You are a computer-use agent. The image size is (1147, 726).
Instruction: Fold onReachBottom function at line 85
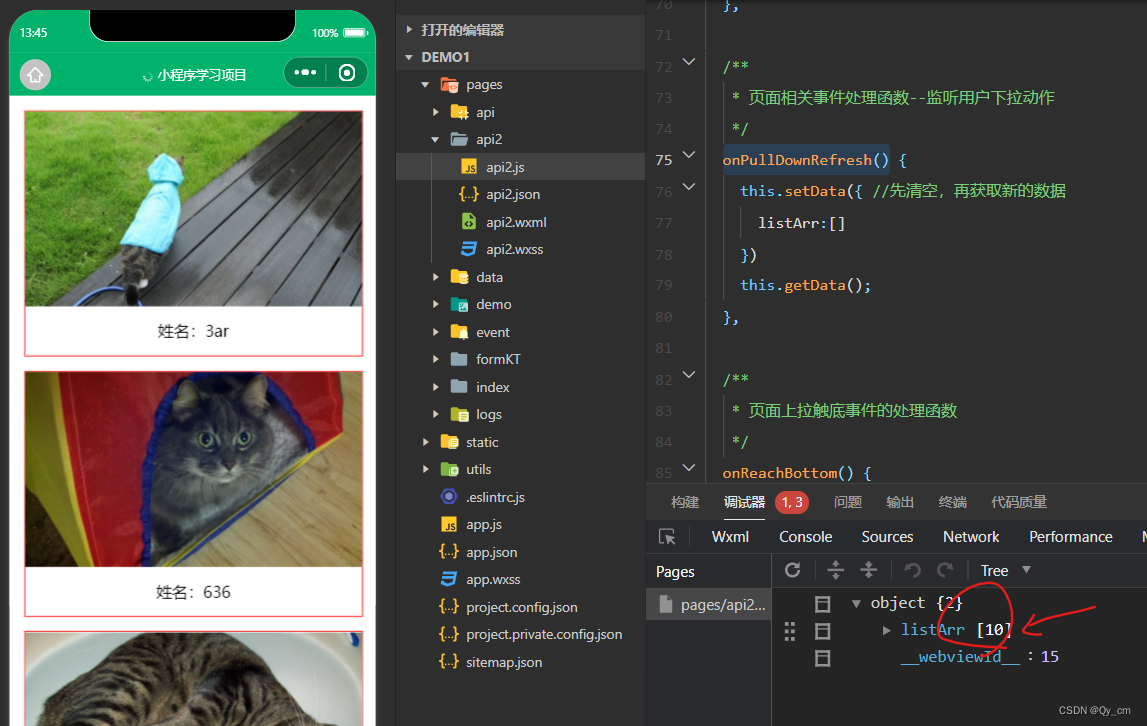[688, 467]
